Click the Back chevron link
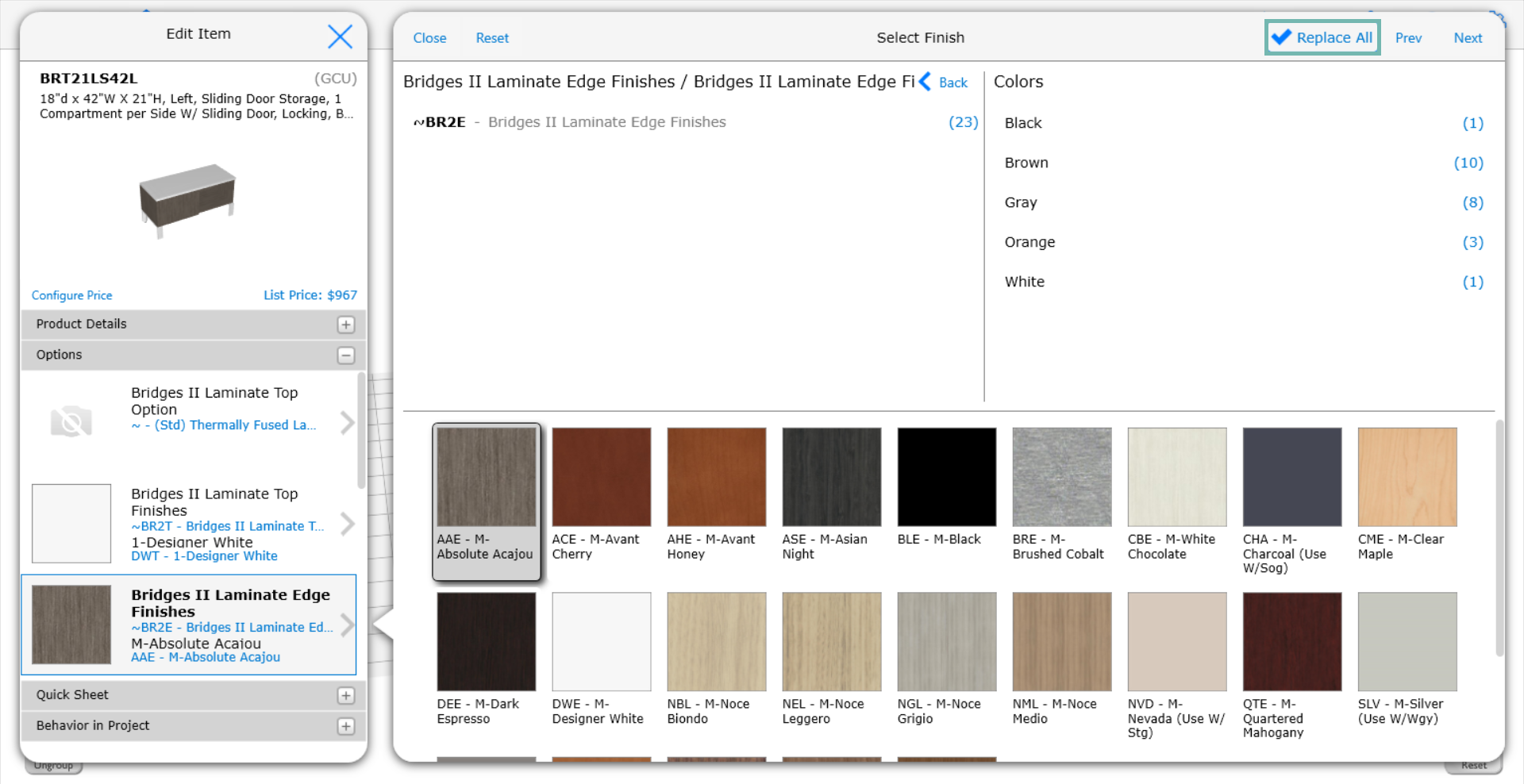This screenshot has height=784, width=1524. click(x=944, y=82)
